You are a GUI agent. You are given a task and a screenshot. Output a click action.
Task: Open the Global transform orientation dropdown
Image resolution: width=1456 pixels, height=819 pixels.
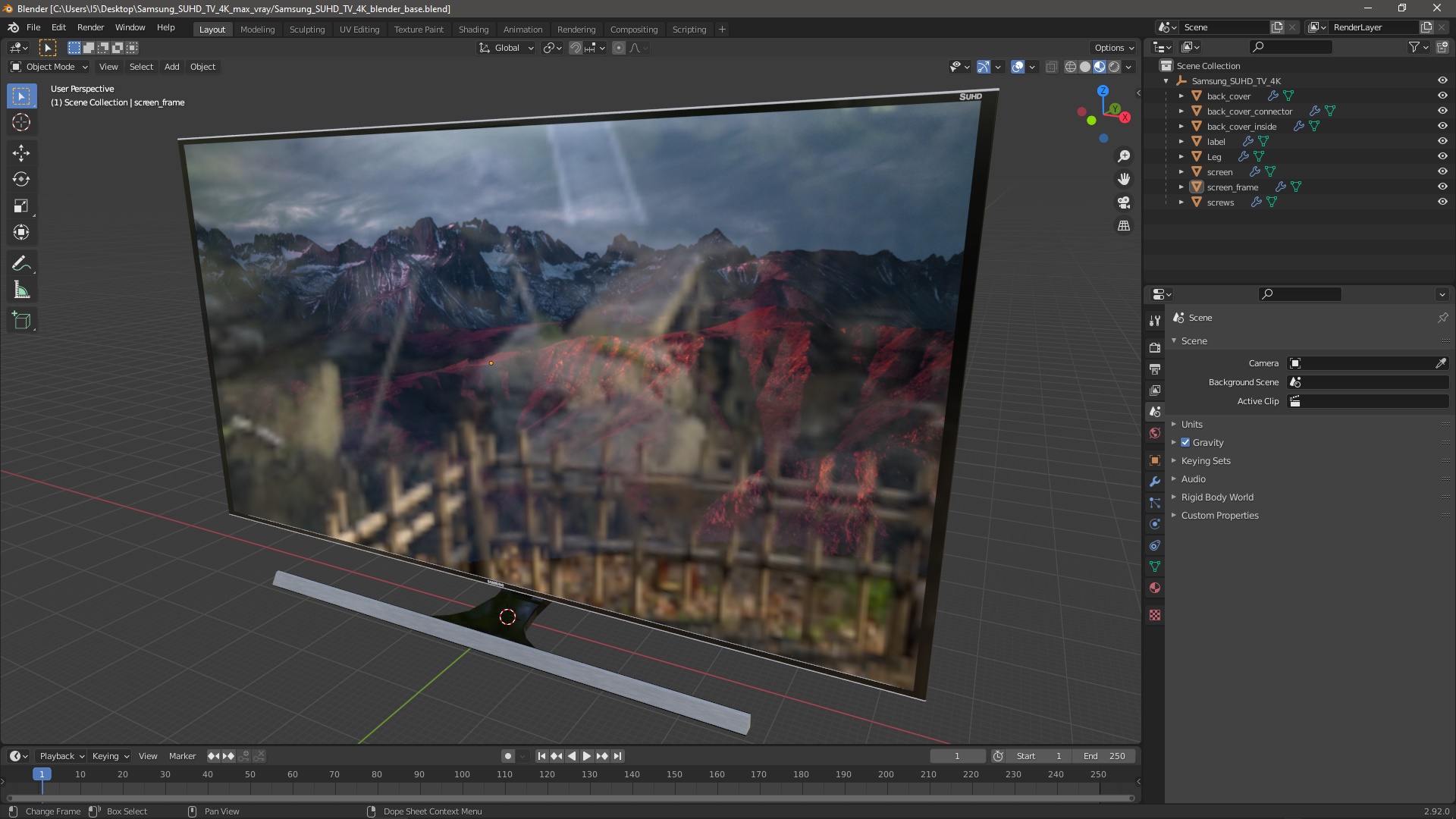point(506,48)
